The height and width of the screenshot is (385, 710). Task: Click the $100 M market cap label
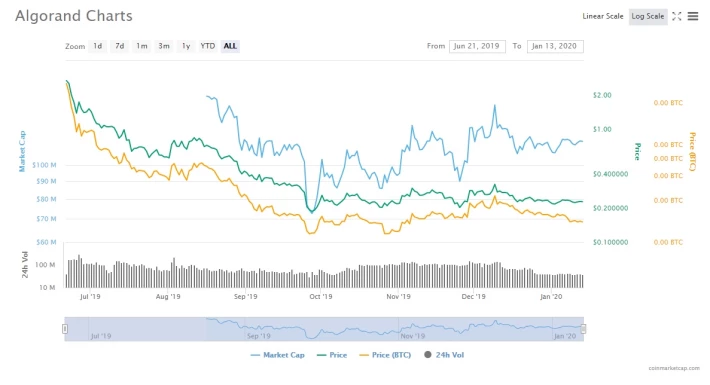(44, 165)
